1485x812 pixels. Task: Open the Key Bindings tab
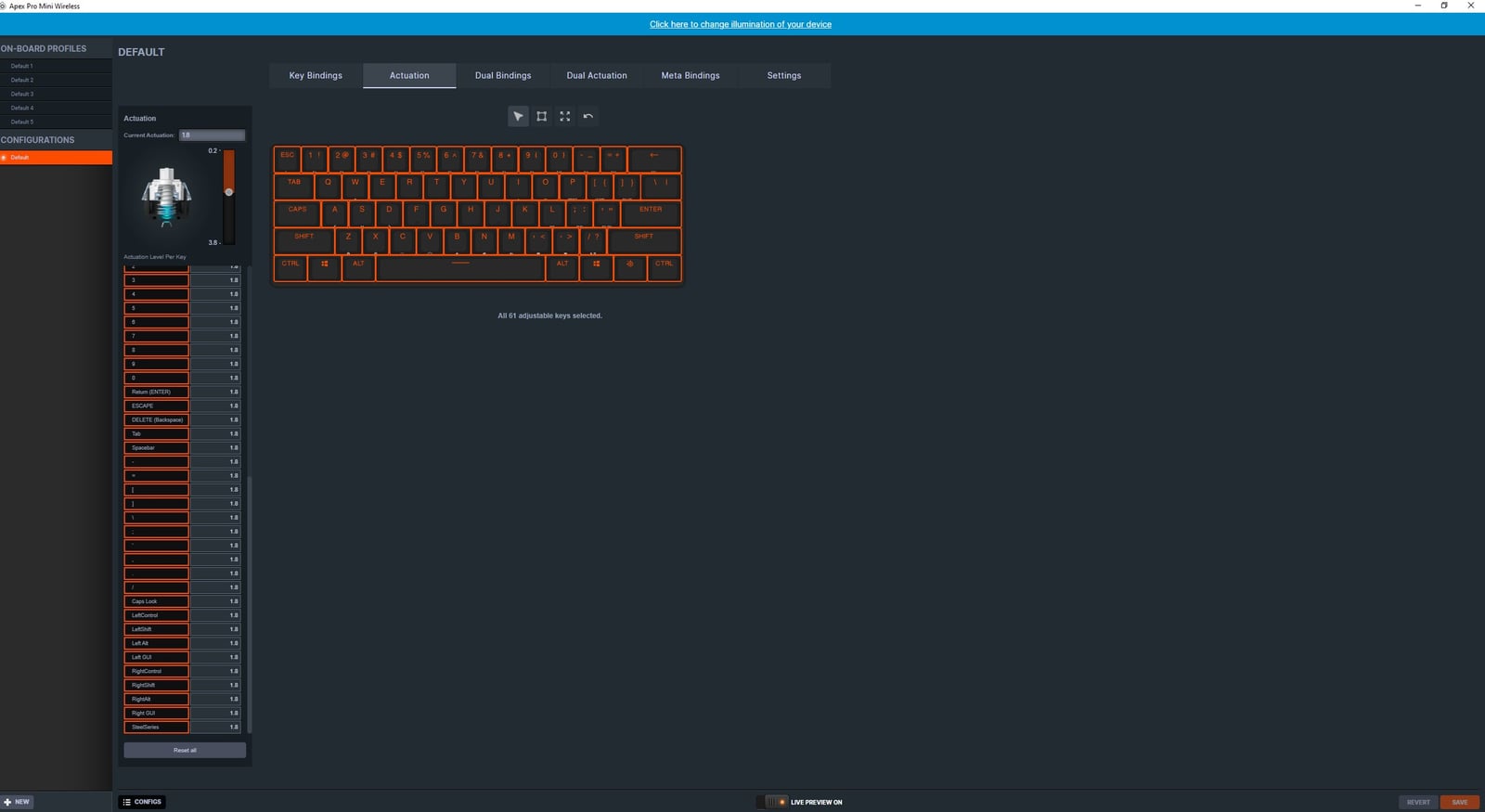point(316,75)
